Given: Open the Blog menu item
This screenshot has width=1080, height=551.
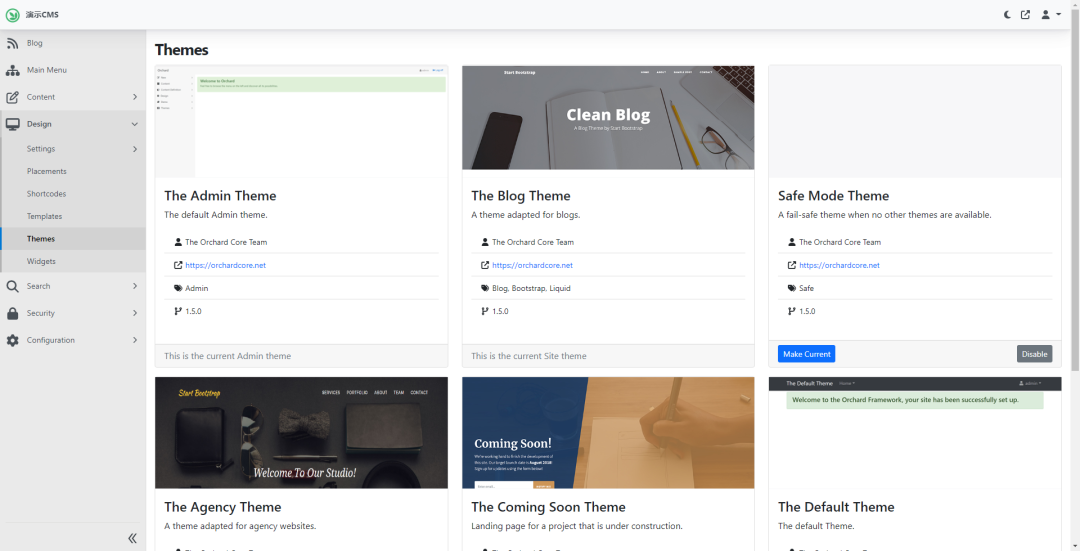Looking at the screenshot, I should [x=34, y=43].
